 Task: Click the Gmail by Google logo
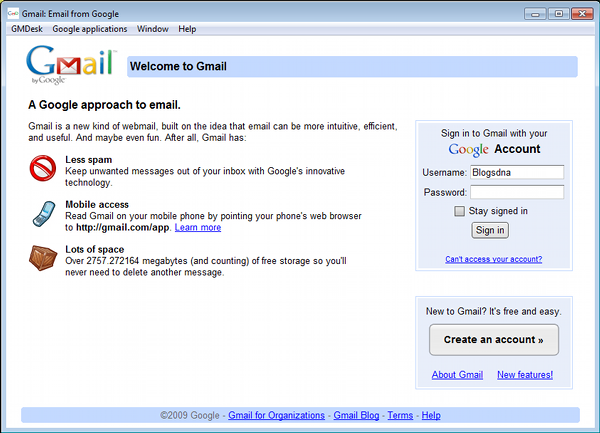[x=71, y=65]
